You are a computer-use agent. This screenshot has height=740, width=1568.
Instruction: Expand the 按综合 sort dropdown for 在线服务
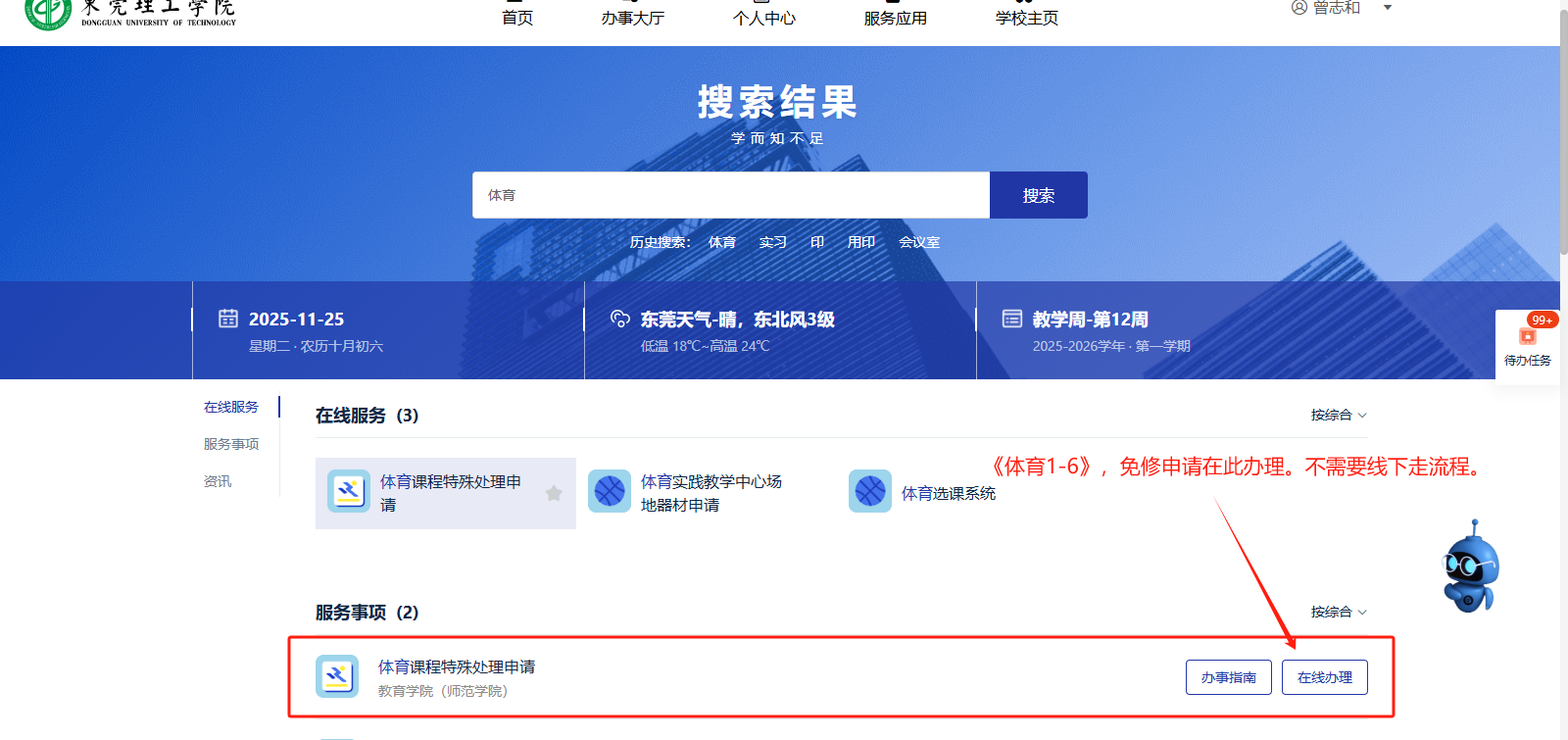(1339, 416)
